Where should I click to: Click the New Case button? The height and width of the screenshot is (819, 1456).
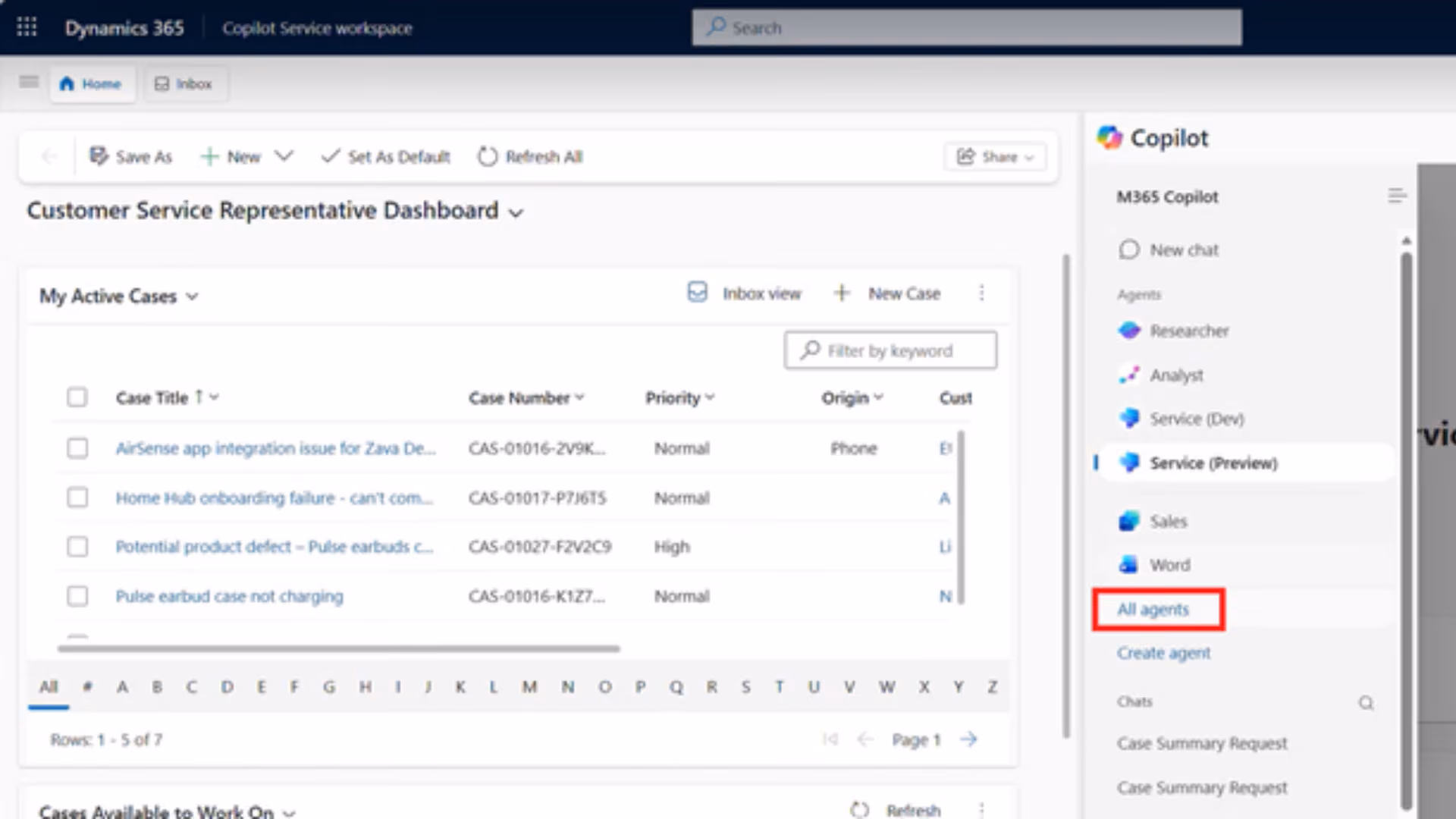point(886,293)
